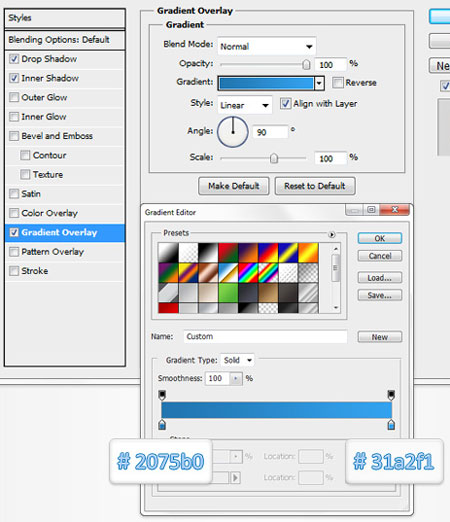Uncheck the Gradient Overlay checkbox
The width and height of the screenshot is (450, 522).
coord(14,232)
